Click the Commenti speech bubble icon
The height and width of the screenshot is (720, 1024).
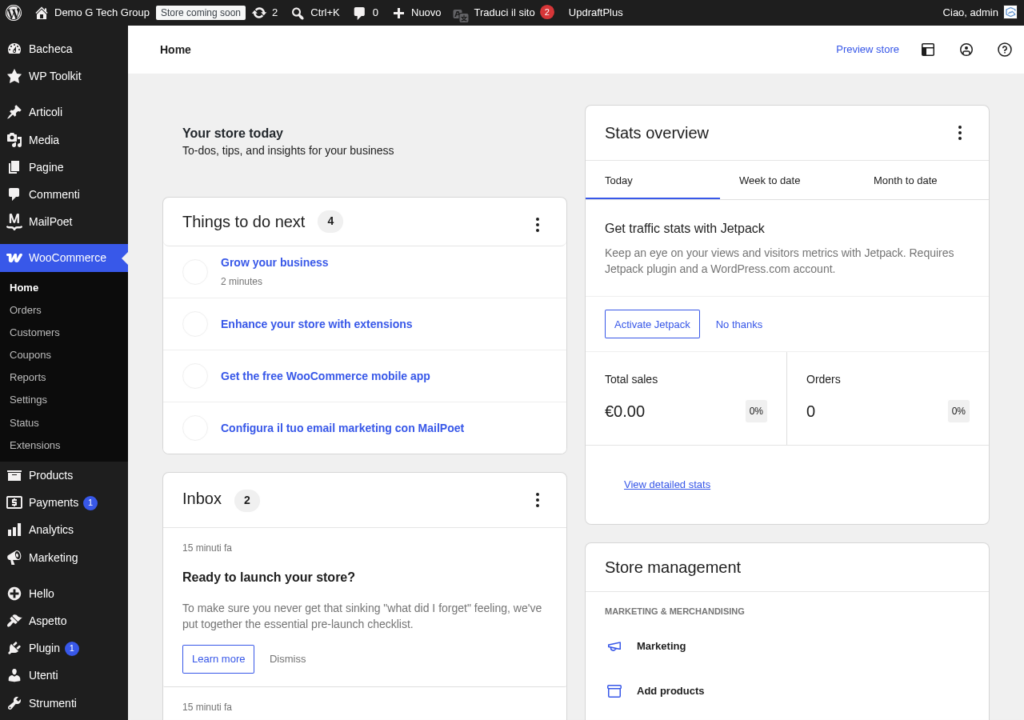(14, 194)
